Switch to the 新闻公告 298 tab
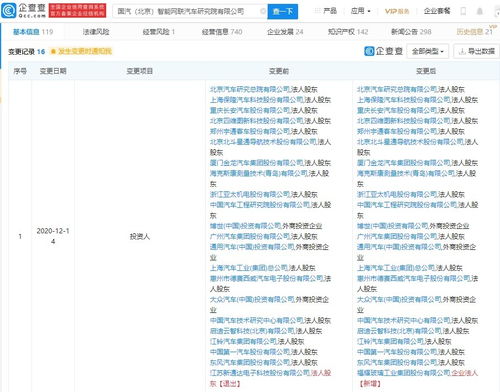Screen dimensions: 500x392 (x=411, y=32)
